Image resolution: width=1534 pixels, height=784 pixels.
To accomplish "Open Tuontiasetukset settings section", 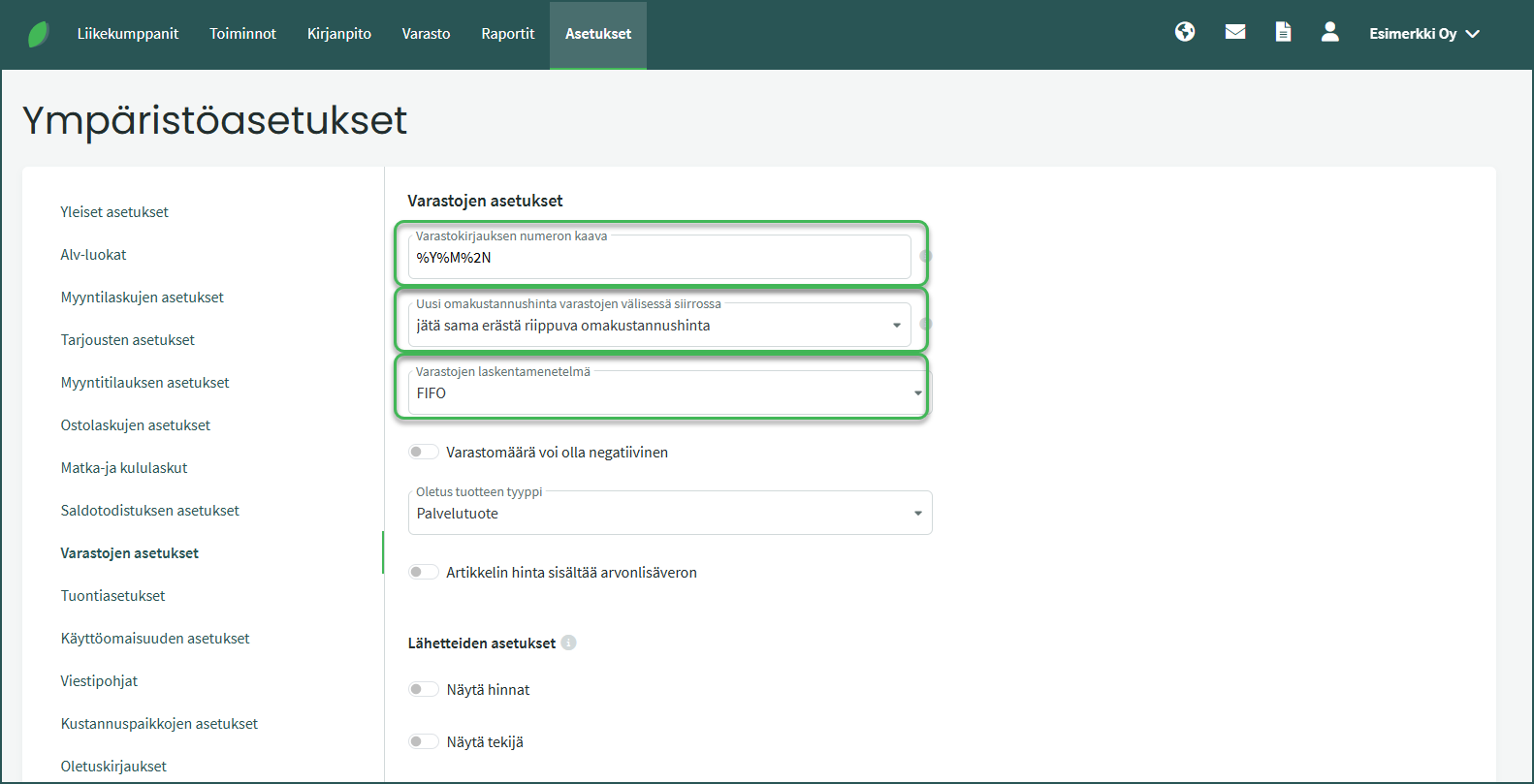I will click(113, 596).
